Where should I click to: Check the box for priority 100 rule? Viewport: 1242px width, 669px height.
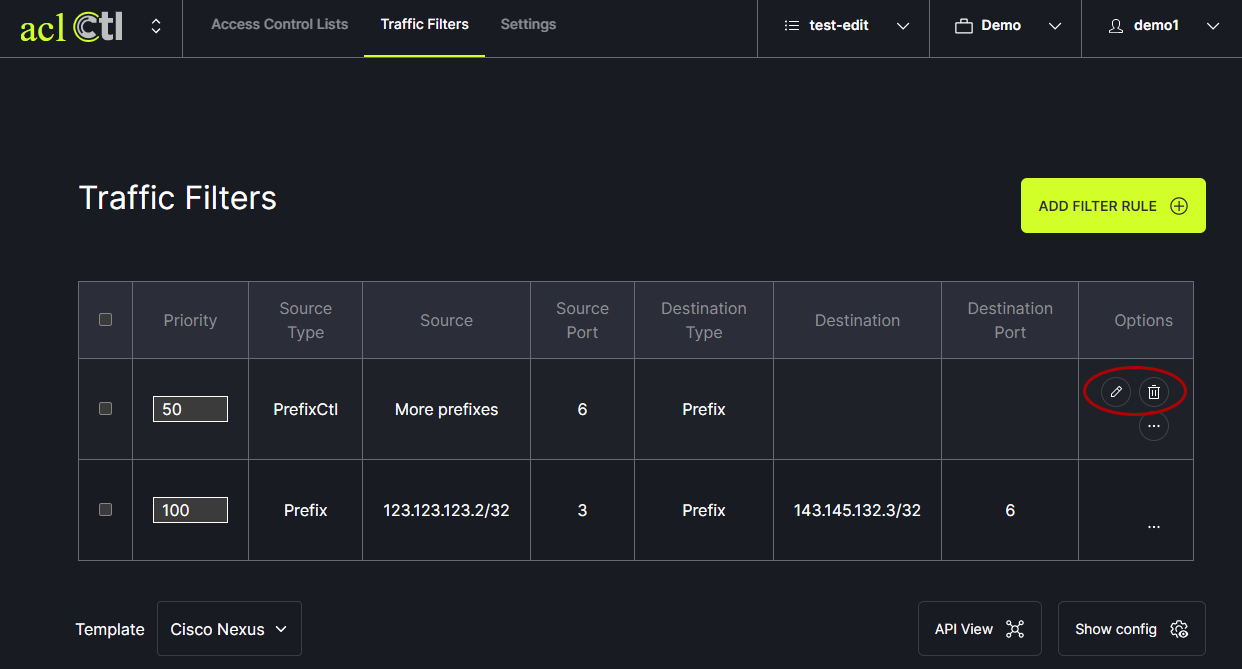(106, 510)
